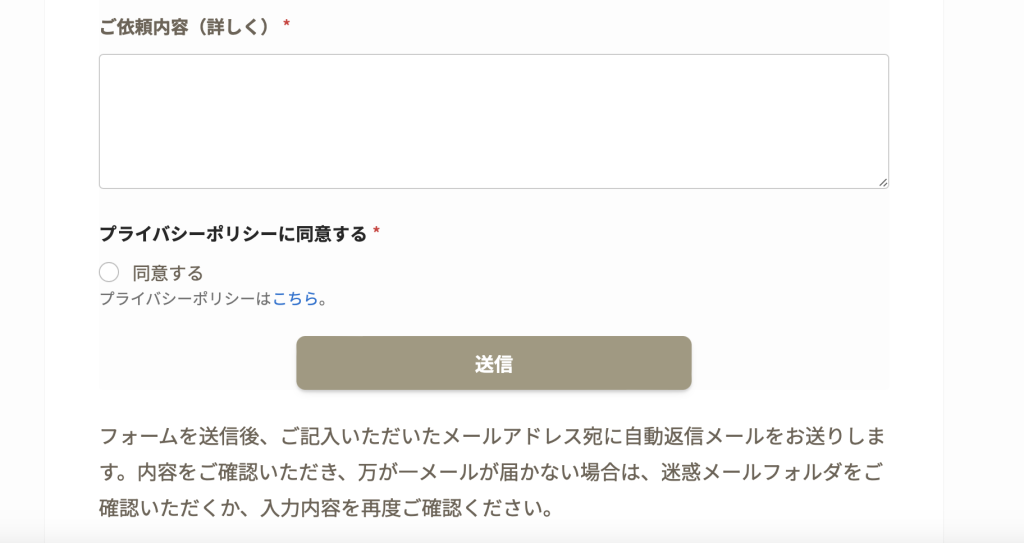Click the ご依頼内容（詳しく） field label
The image size is (1024, 543).
point(185,27)
